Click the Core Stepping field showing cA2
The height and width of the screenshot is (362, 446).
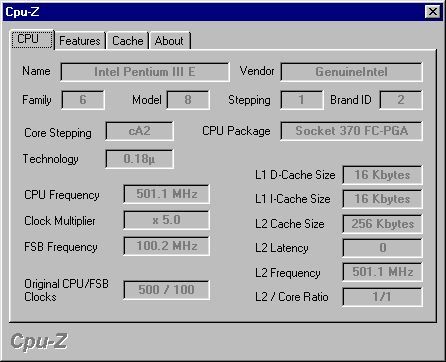(139, 131)
